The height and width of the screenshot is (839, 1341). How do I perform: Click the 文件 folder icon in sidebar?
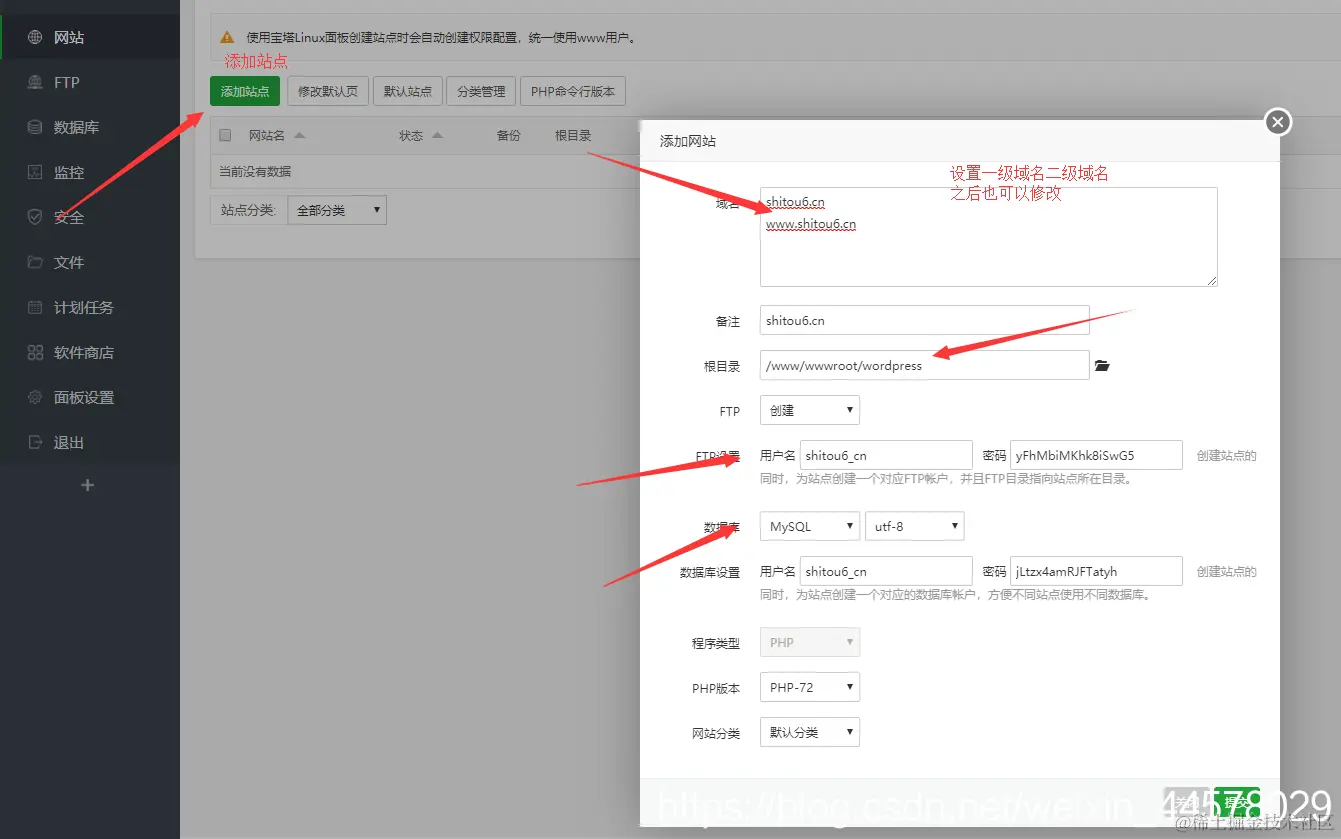click(x=35, y=263)
